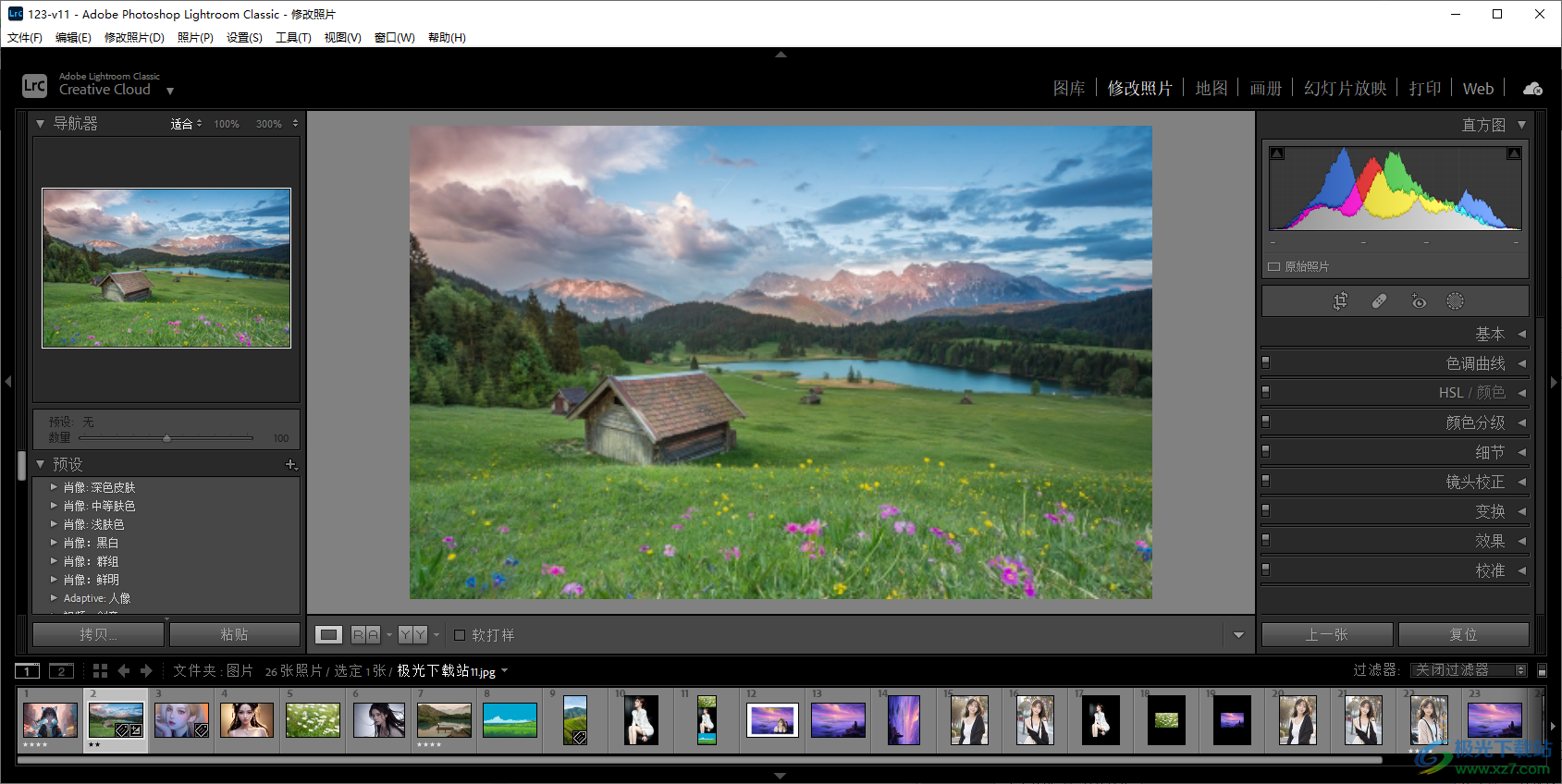Collapse the top module picker panel arrow

point(781,55)
